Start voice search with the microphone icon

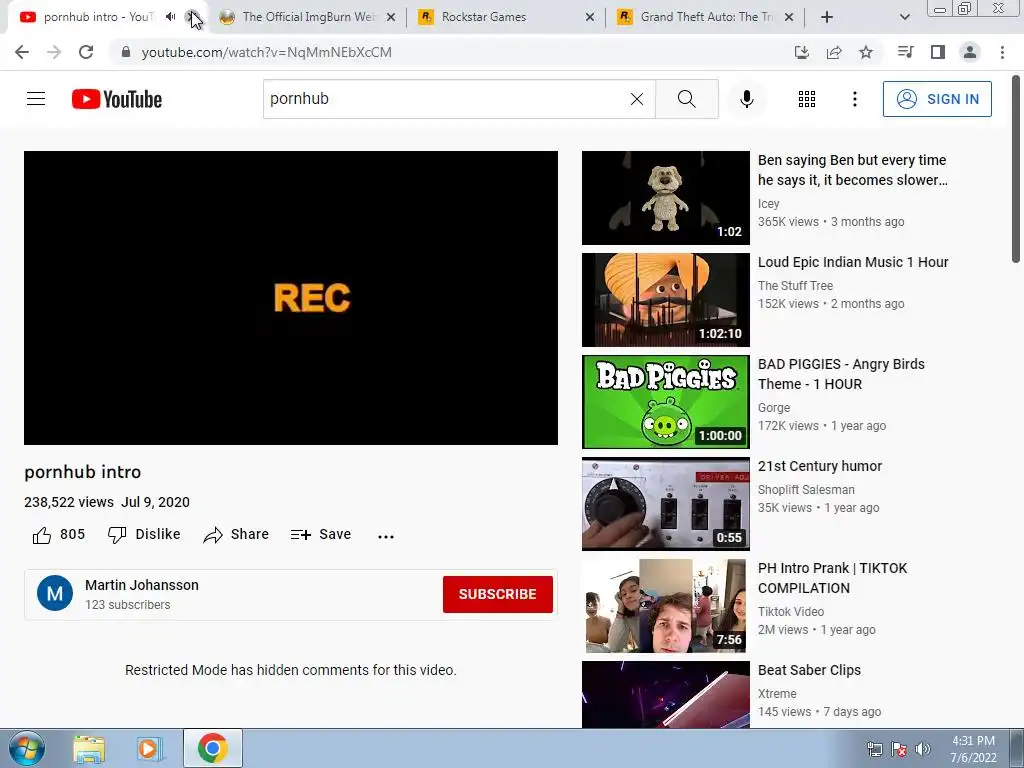746,99
